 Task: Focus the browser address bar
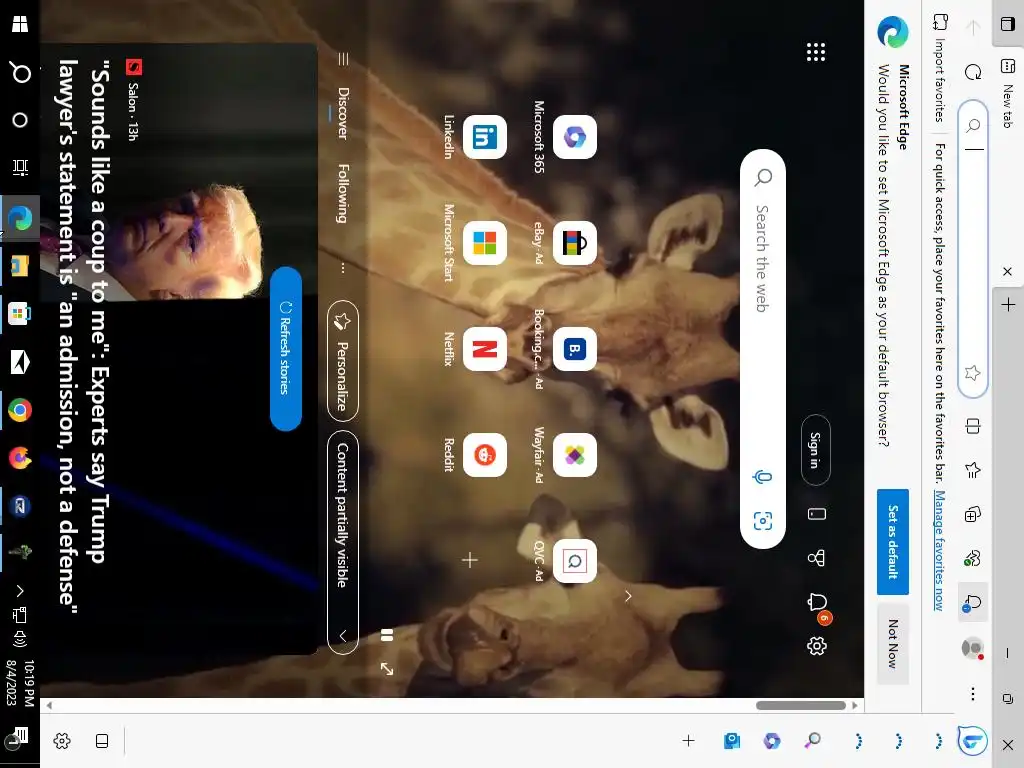(x=972, y=248)
